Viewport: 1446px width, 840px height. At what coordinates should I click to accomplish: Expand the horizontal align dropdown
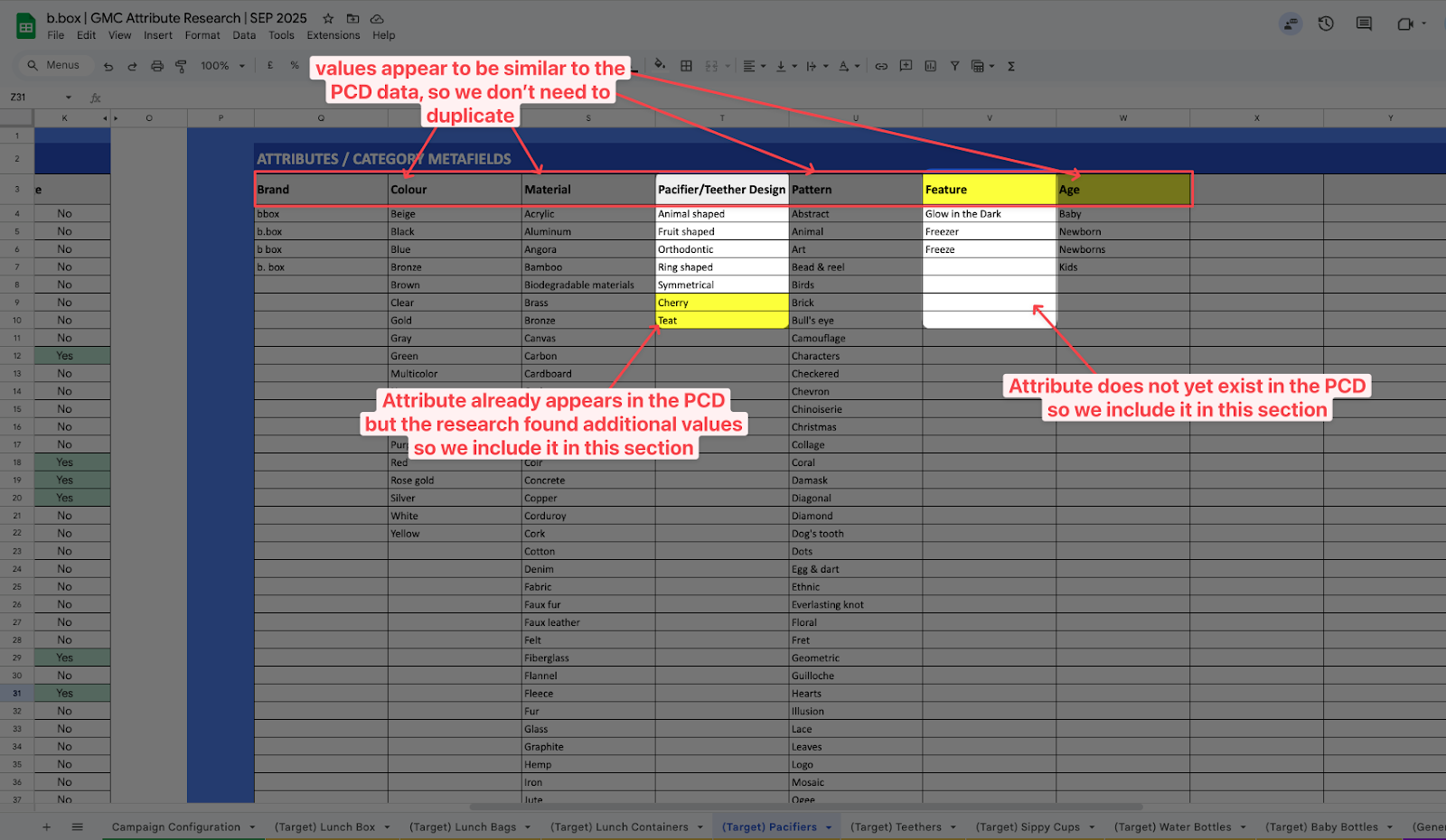[753, 66]
